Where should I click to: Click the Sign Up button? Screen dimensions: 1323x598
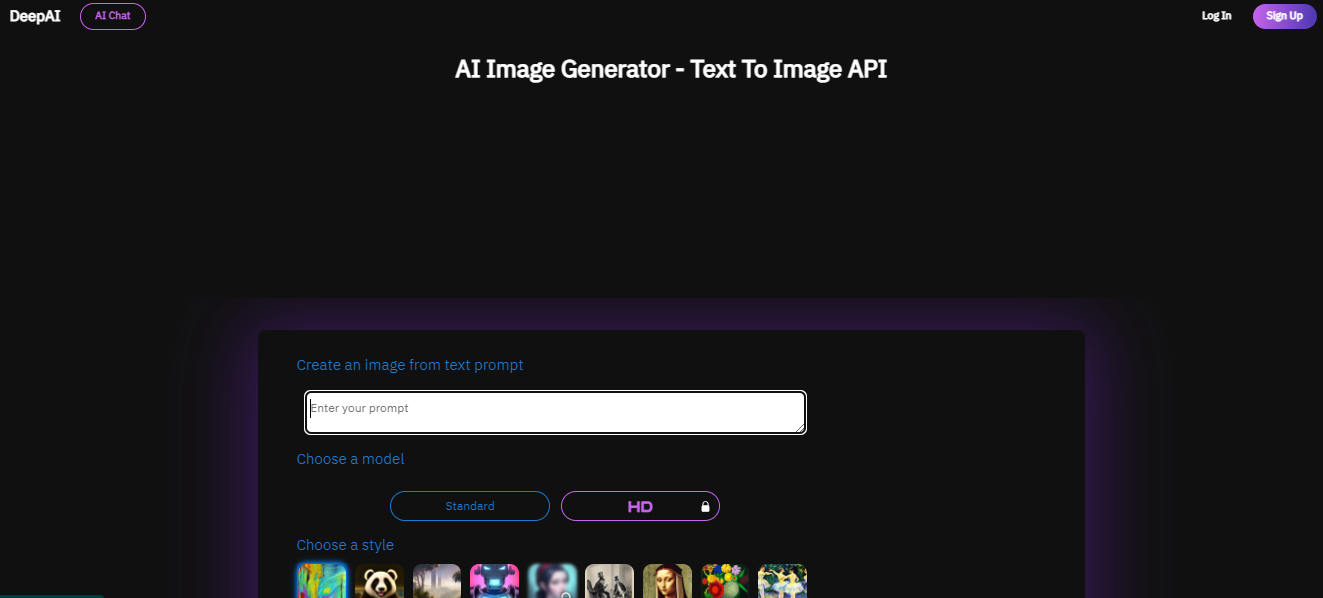1284,16
